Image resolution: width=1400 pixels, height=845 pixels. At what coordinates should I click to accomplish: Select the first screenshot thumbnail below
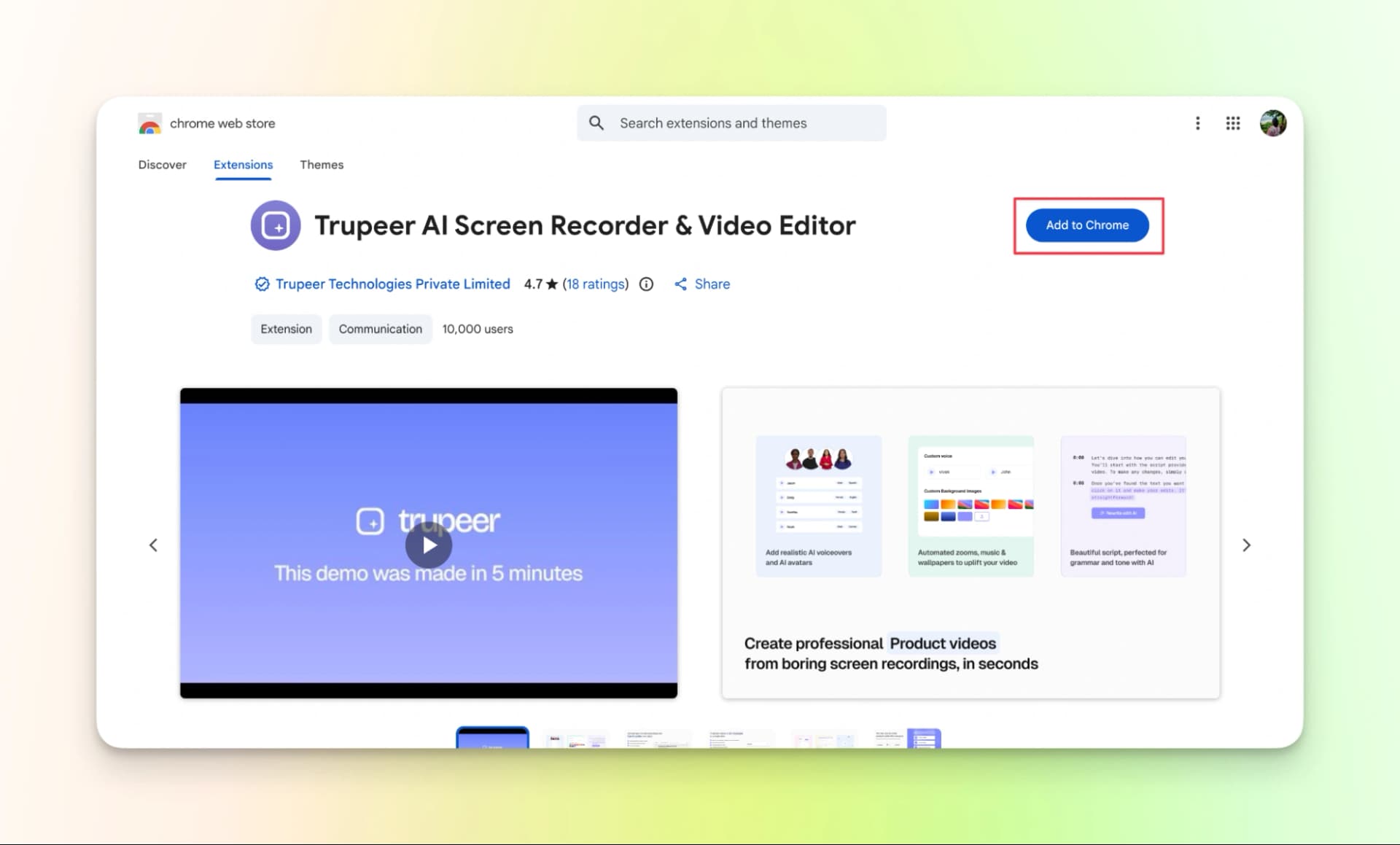click(x=492, y=740)
